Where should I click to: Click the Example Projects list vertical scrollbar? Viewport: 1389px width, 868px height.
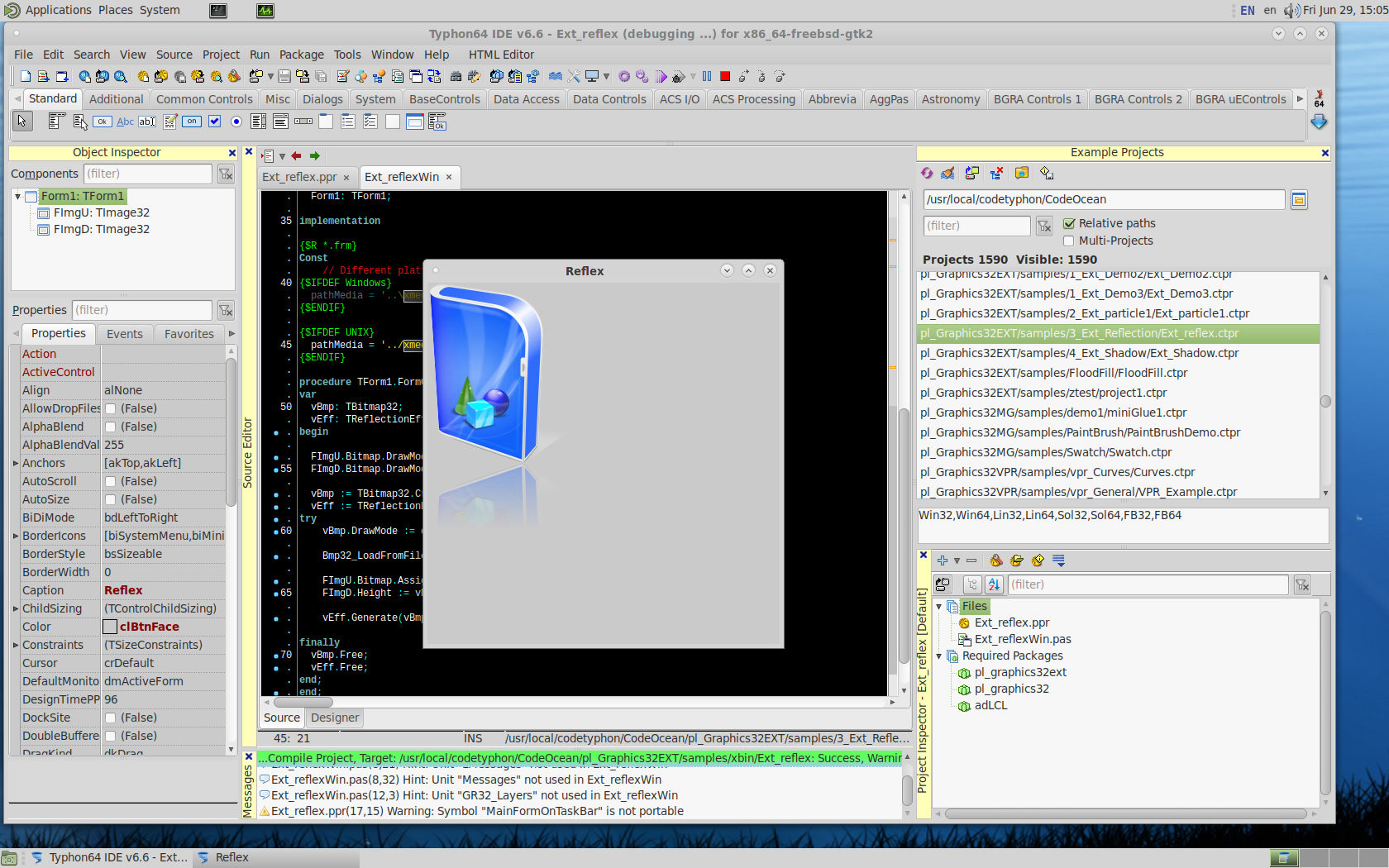click(x=1325, y=384)
